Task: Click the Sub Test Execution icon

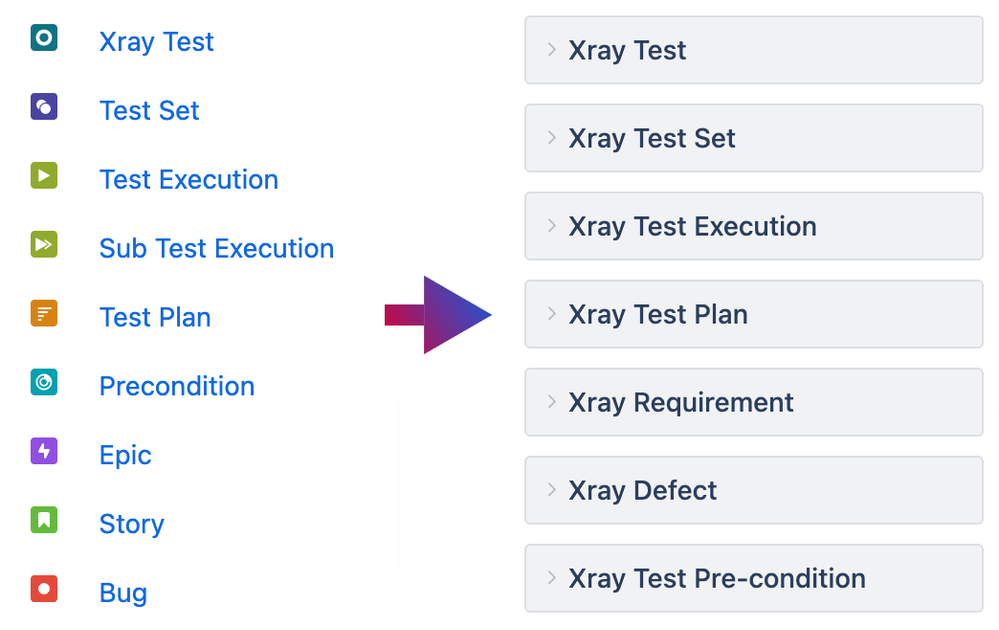Action: coord(42,244)
